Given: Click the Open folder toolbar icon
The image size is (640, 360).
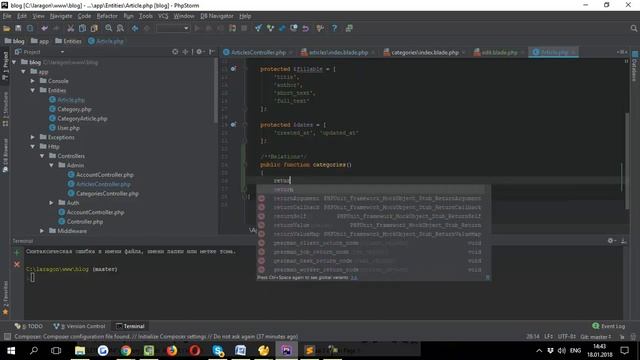Looking at the screenshot, I should pyautogui.click(x=7, y=28).
